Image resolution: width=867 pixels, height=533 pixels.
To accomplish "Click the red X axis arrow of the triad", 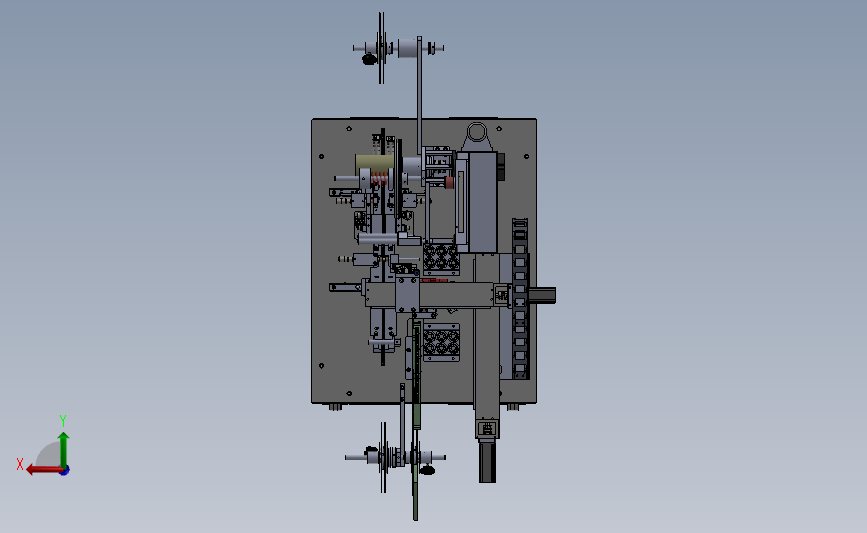I will (x=44, y=470).
